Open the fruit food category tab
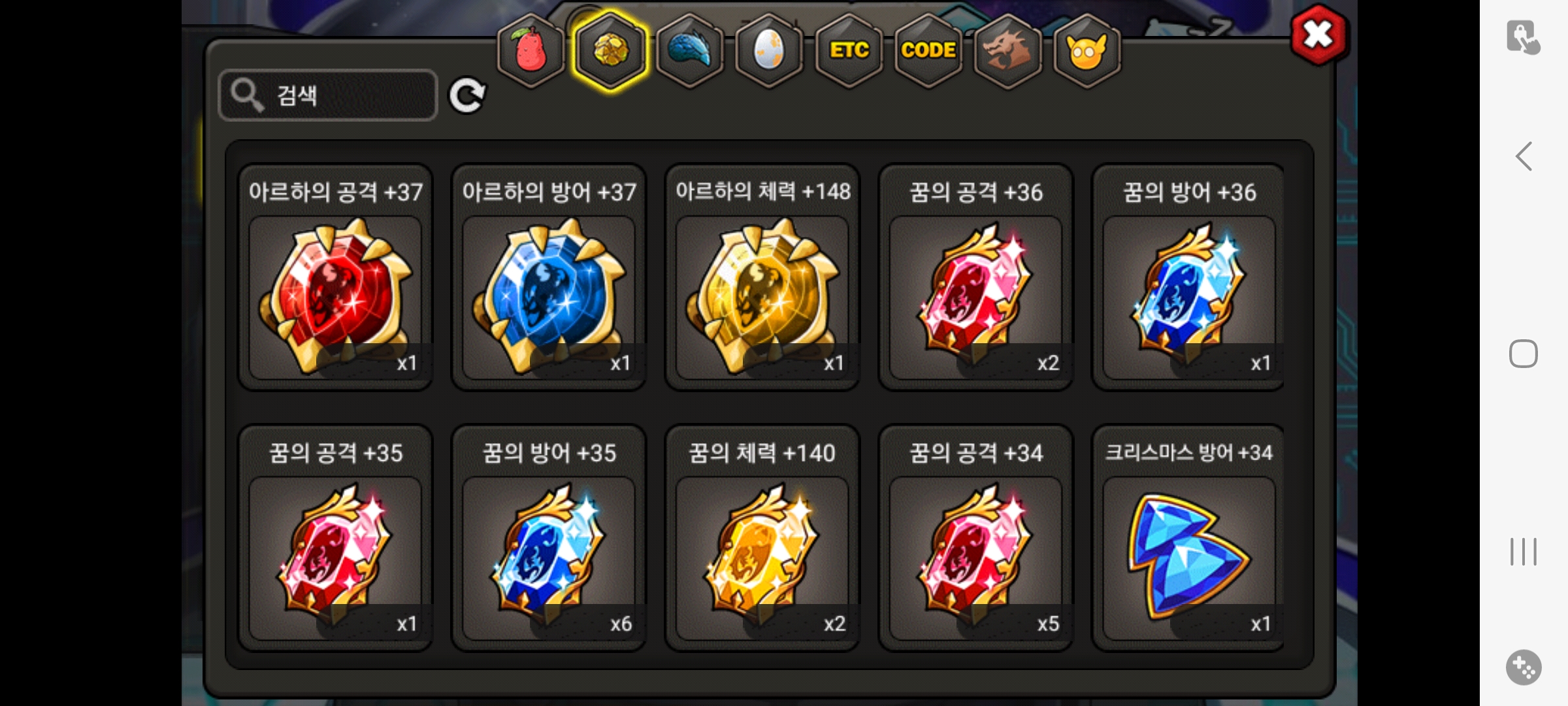 (x=531, y=50)
